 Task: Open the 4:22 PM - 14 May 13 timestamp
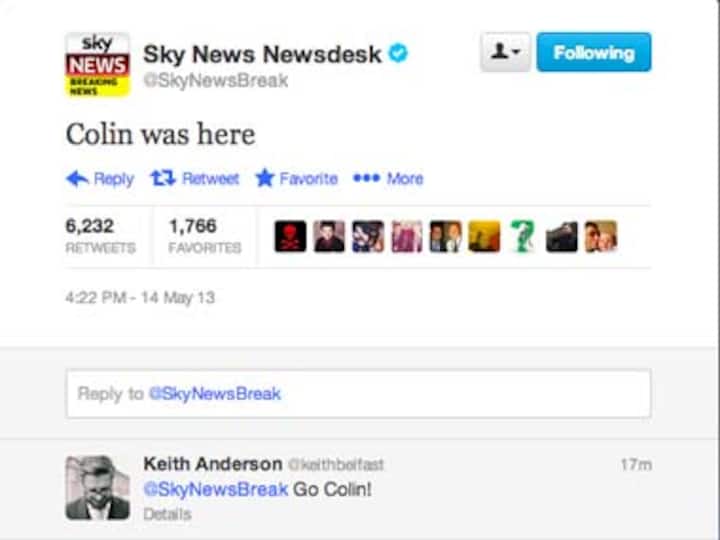(x=140, y=298)
